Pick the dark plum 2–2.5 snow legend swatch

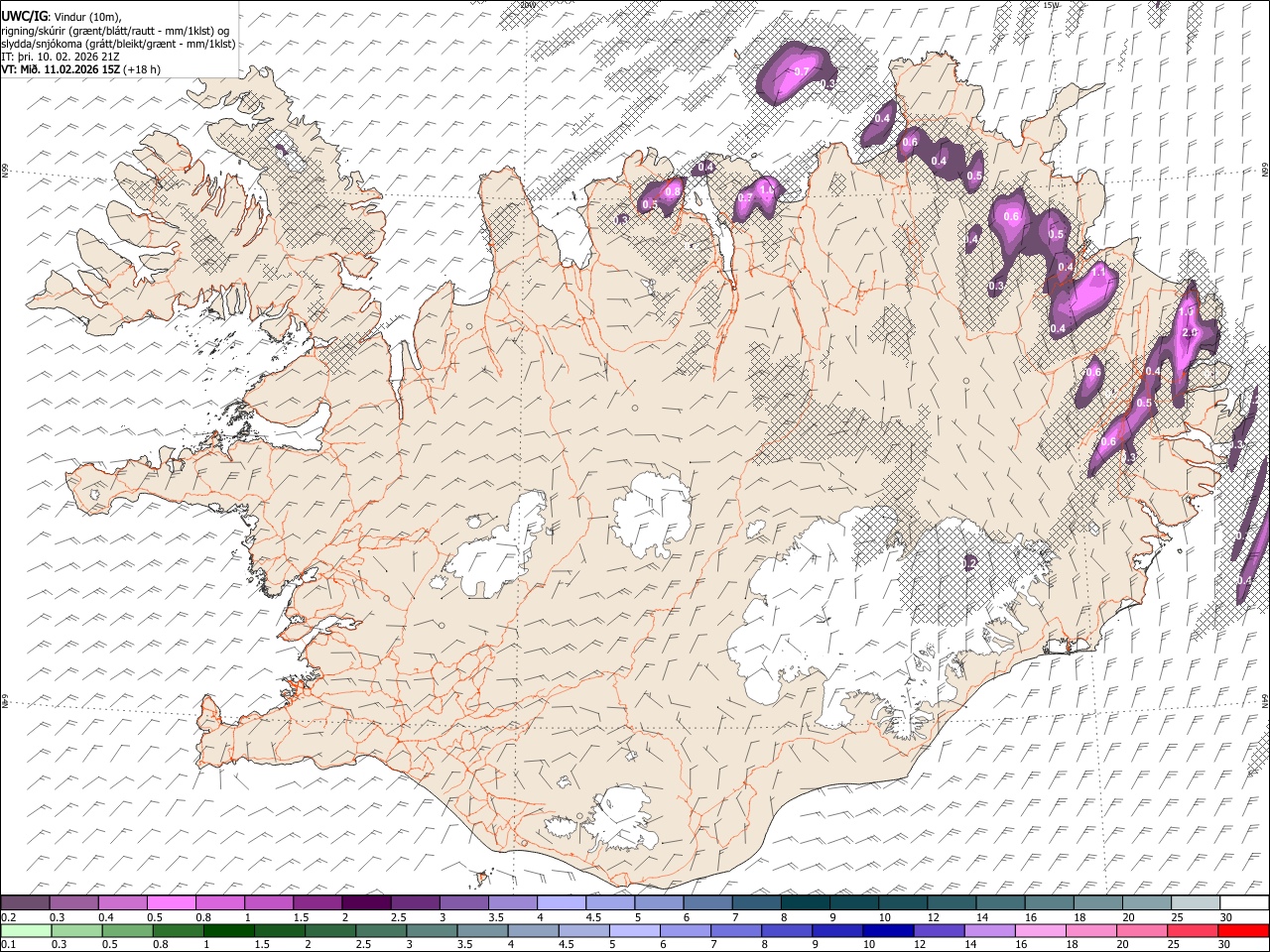click(365, 903)
